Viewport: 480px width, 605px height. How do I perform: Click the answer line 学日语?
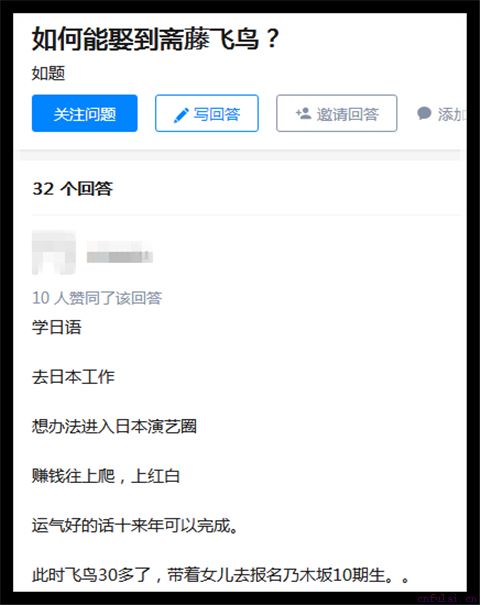click(x=57, y=327)
